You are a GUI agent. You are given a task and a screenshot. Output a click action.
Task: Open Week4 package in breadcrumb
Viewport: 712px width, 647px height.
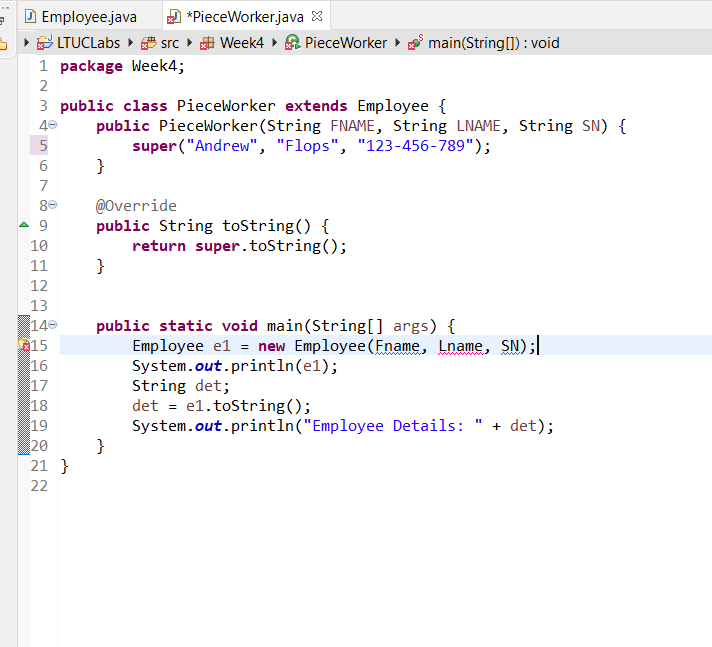click(x=242, y=43)
